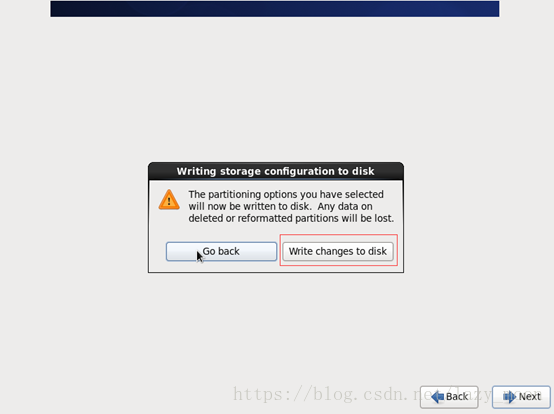This screenshot has height=414, width=554.
Task: Click the dialog title Writing storage configuration
Action: [275, 171]
